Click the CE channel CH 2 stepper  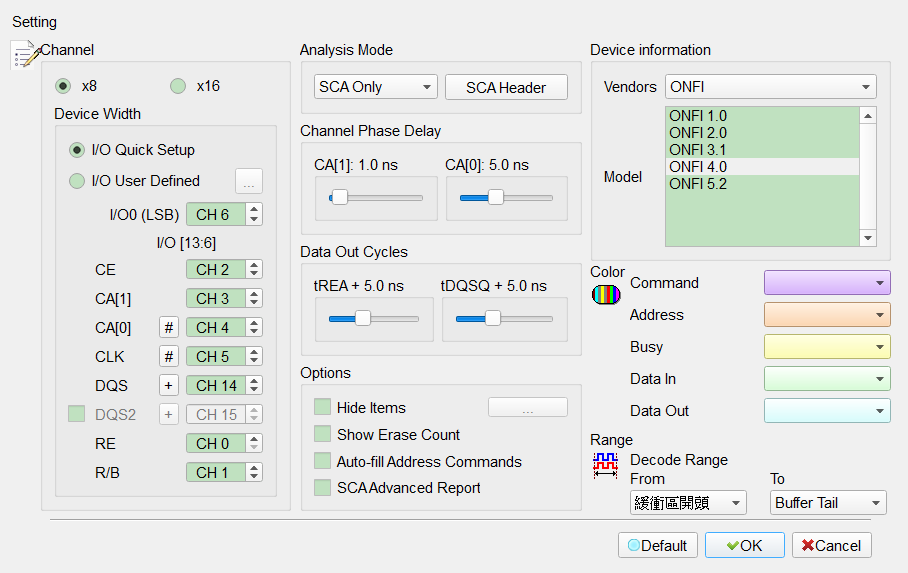(254, 269)
